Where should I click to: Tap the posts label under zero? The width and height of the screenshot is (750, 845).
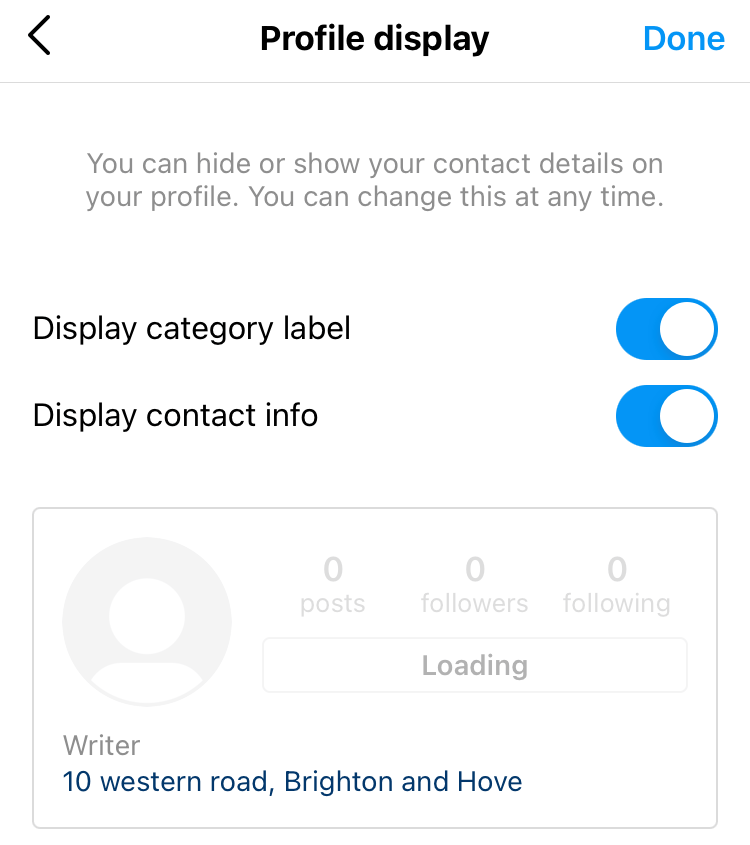(332, 604)
